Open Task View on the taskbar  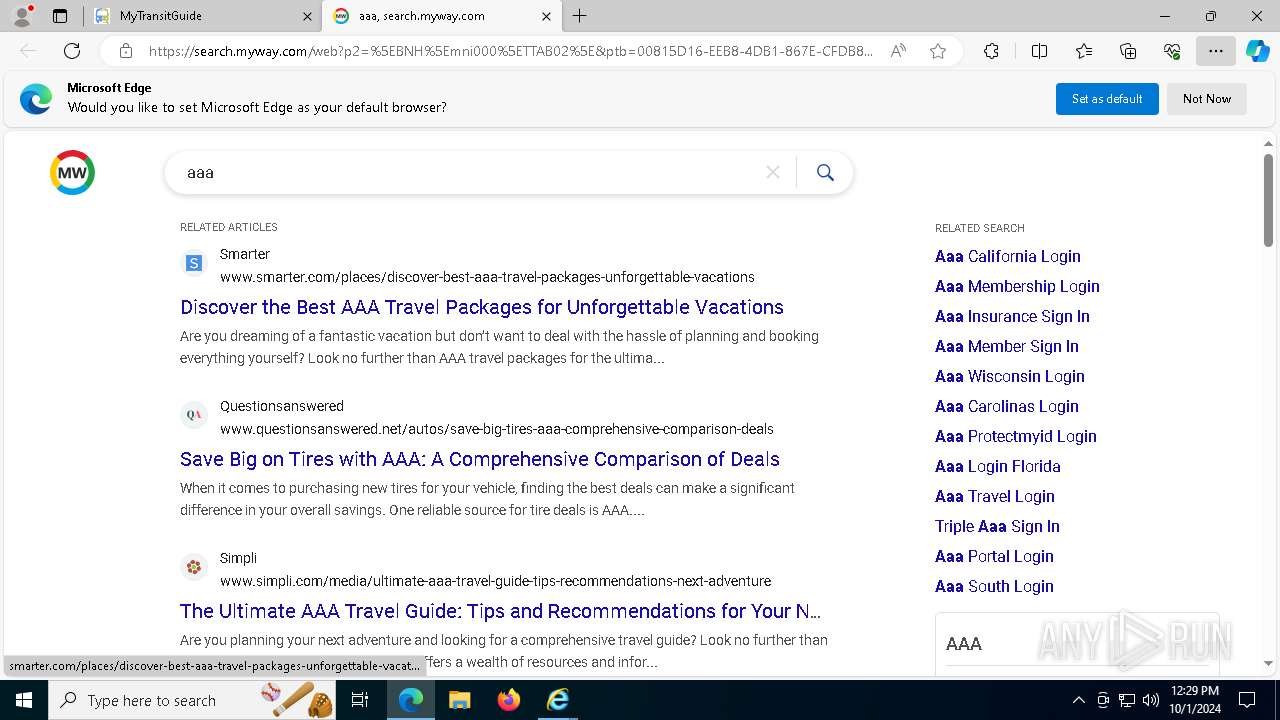(x=360, y=700)
